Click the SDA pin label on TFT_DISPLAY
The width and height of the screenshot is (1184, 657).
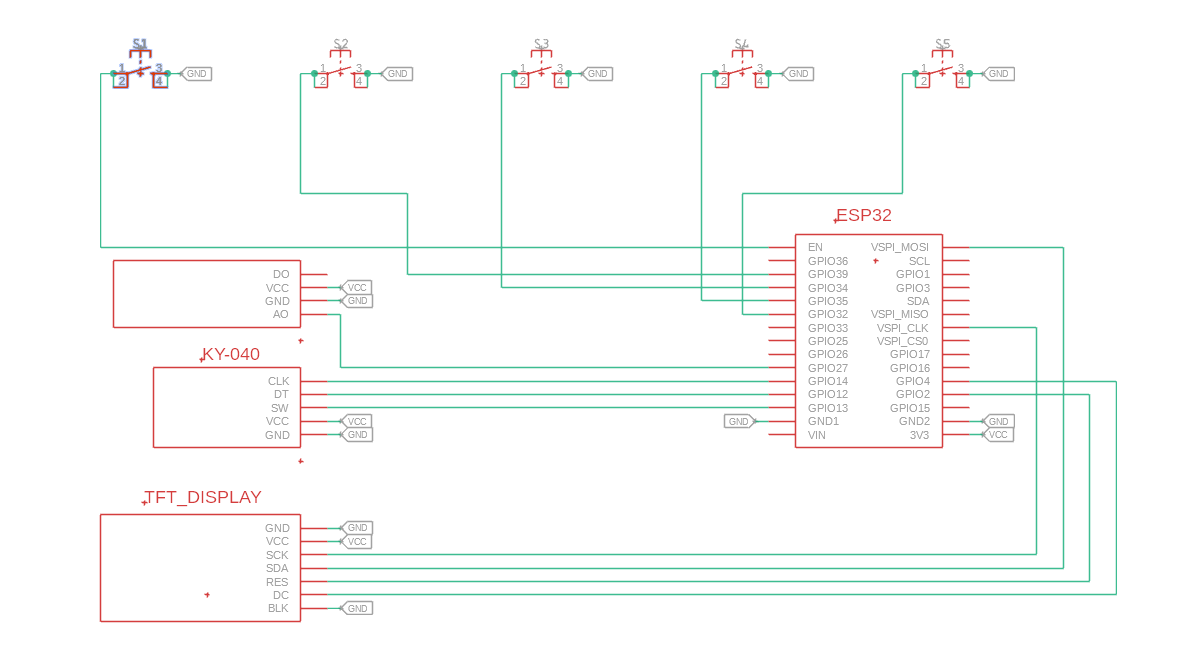[x=277, y=568]
